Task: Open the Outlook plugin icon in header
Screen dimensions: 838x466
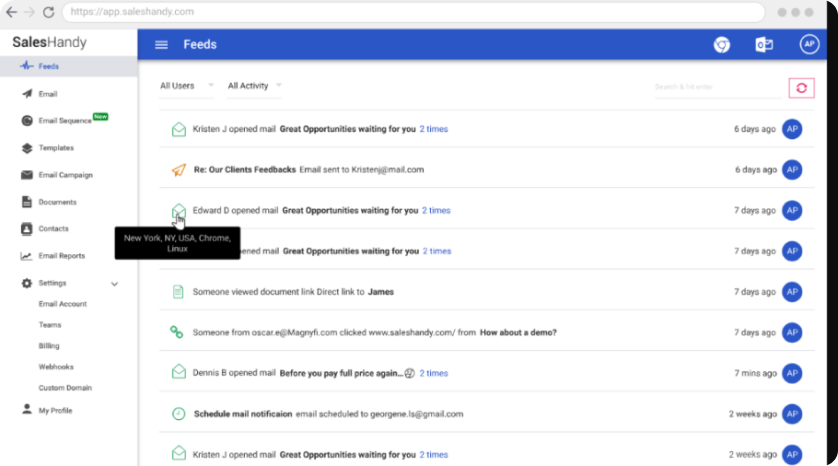Action: tap(764, 45)
